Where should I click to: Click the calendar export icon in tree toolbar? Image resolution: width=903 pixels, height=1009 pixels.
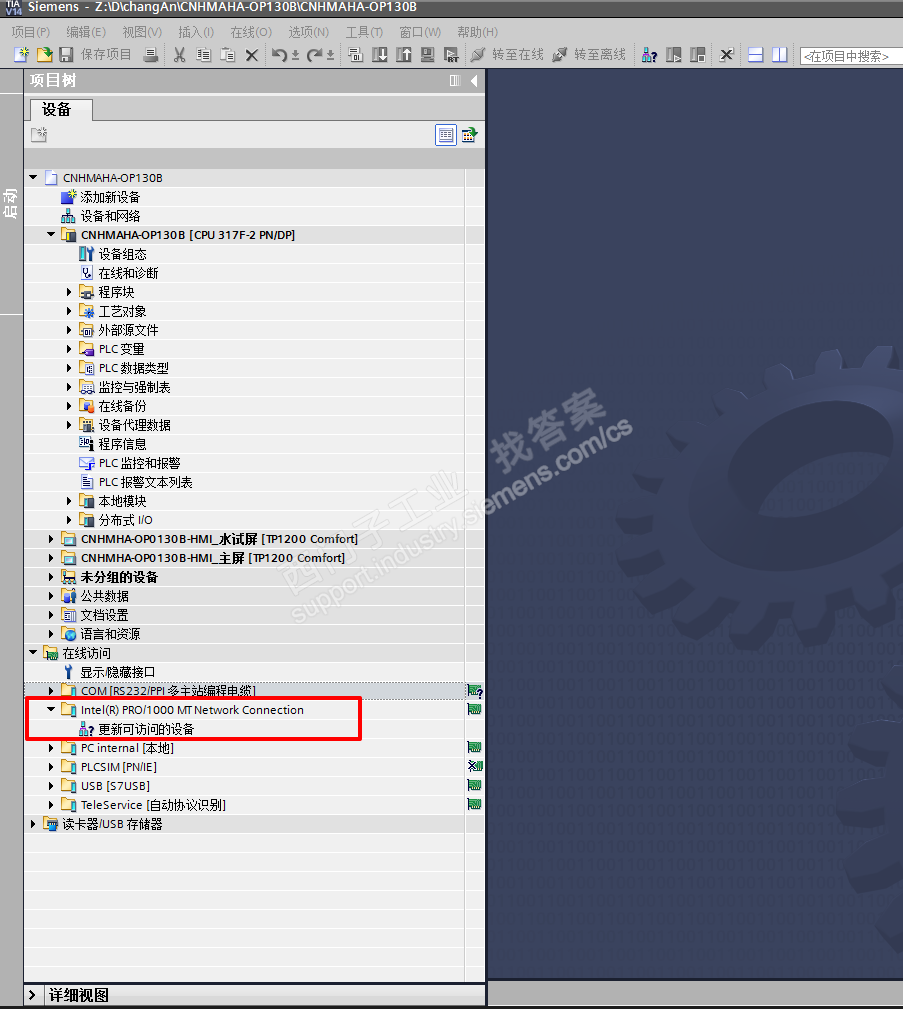click(x=469, y=135)
